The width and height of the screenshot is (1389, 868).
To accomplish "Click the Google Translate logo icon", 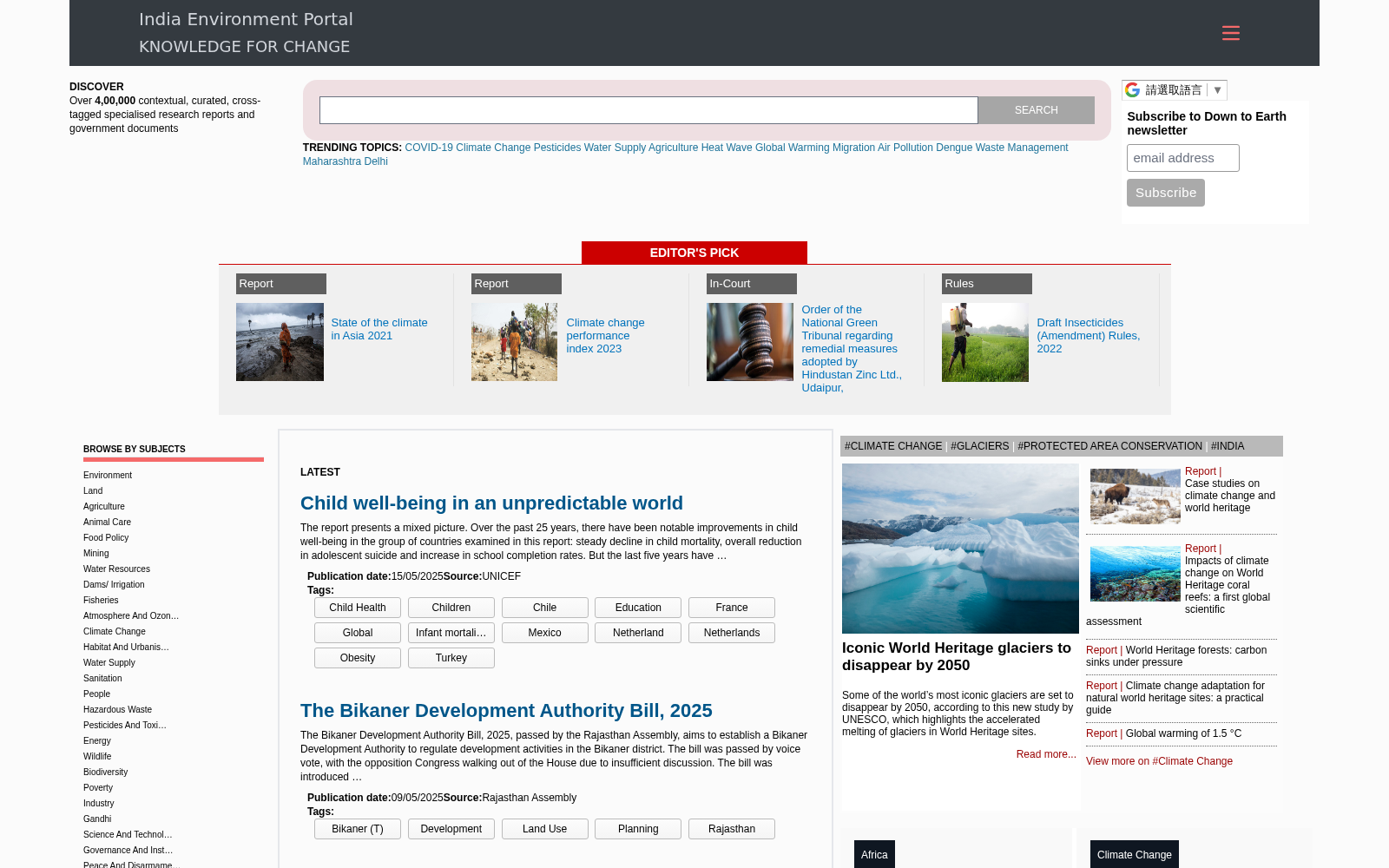I will [1133, 90].
